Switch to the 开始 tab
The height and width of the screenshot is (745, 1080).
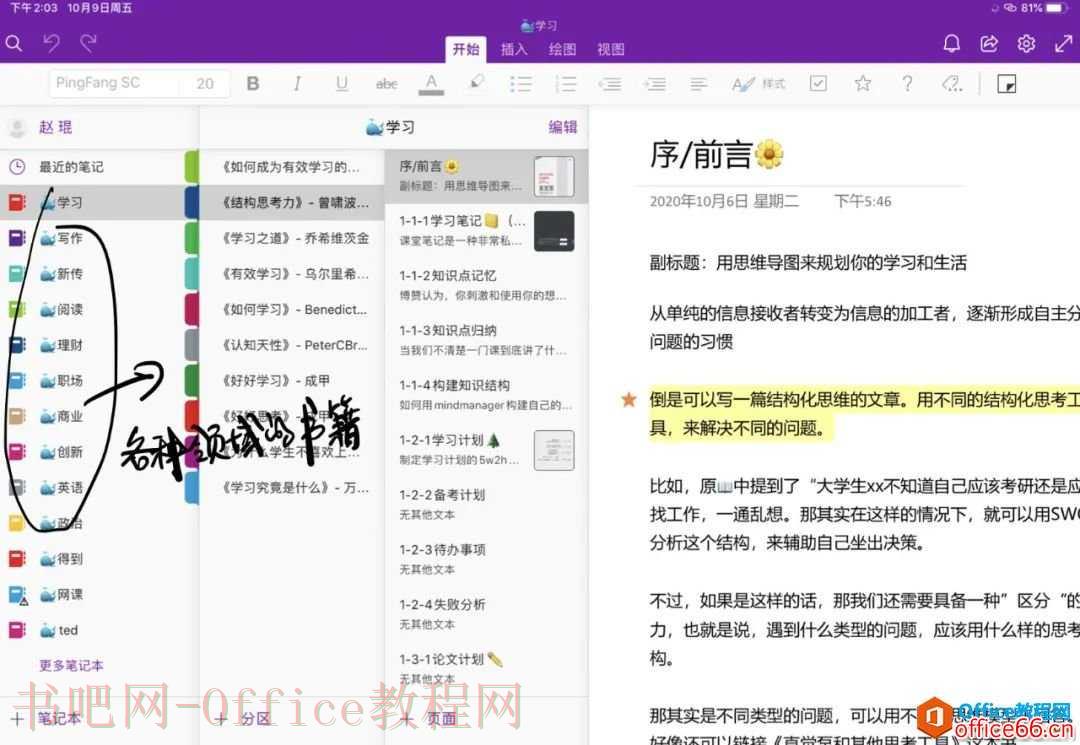tap(466, 50)
